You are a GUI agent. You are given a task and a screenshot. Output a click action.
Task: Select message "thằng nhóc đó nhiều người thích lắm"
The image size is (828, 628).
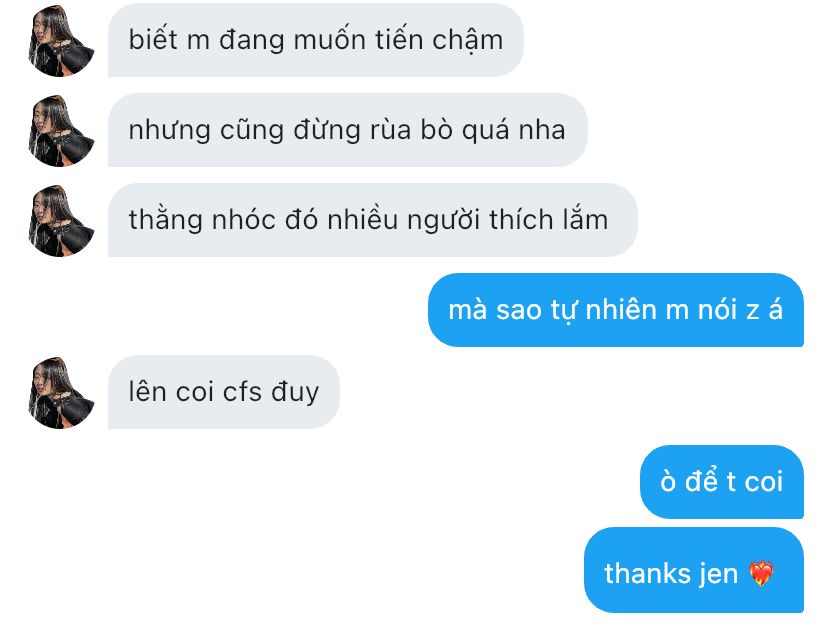pyautogui.click(x=373, y=220)
